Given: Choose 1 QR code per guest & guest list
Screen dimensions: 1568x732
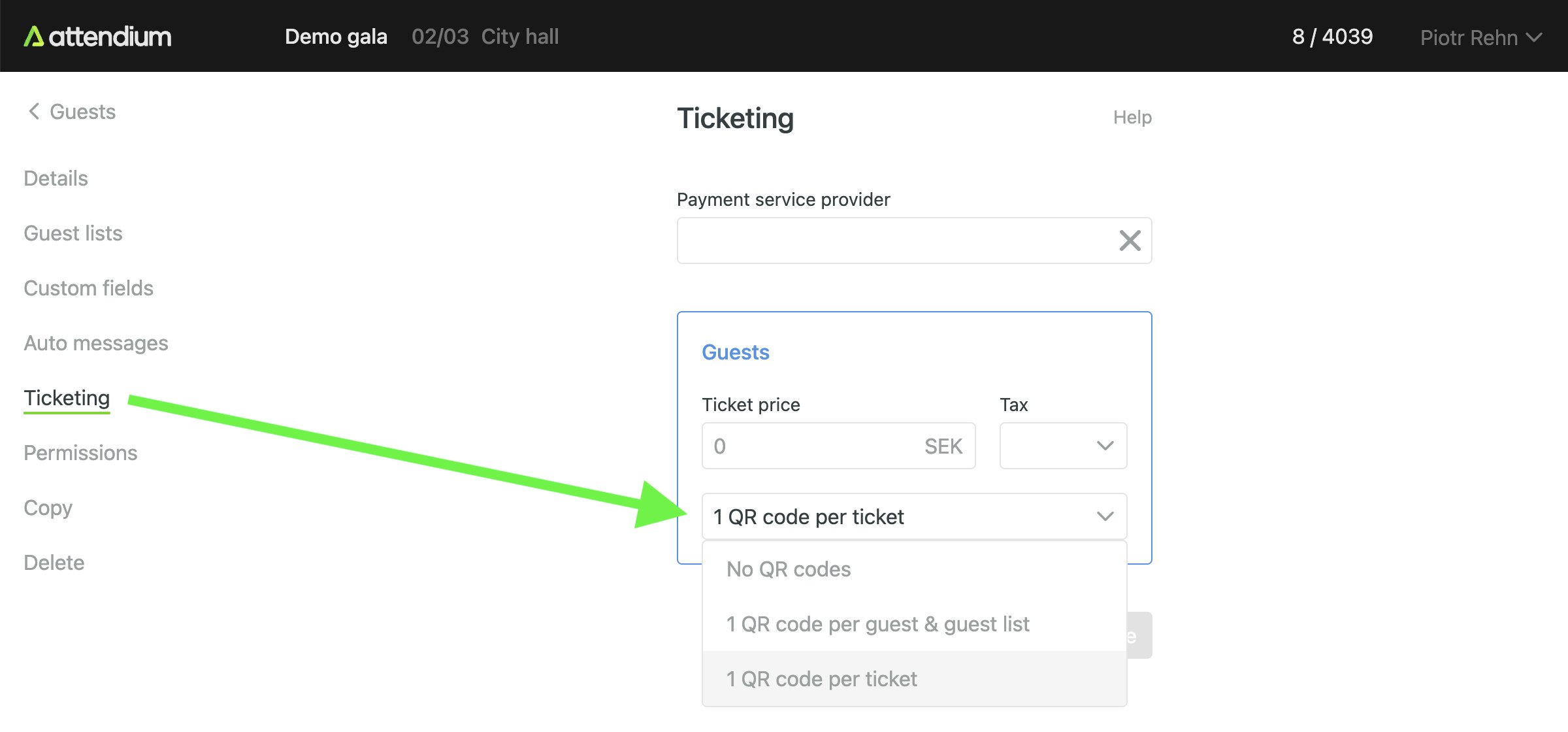Looking at the screenshot, I should click(x=877, y=624).
